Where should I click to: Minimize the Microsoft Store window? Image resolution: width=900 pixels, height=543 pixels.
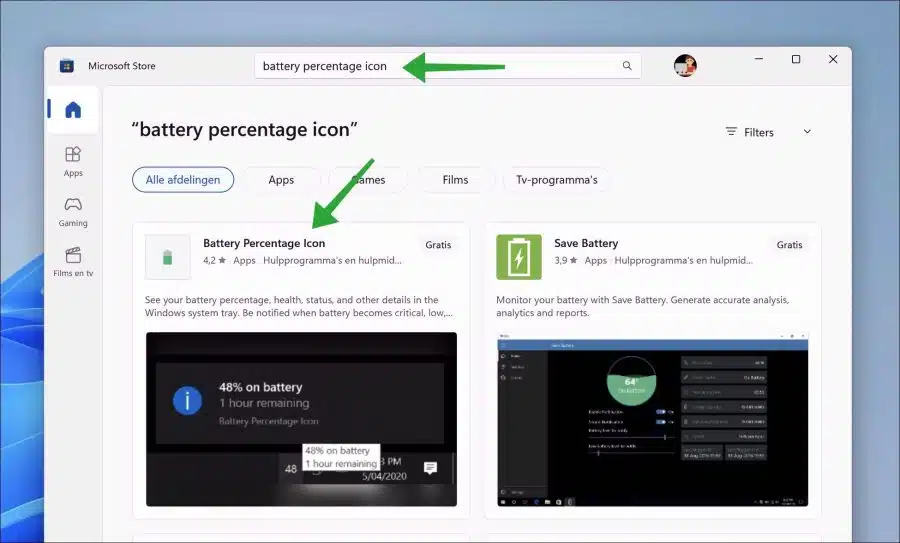tap(759, 59)
